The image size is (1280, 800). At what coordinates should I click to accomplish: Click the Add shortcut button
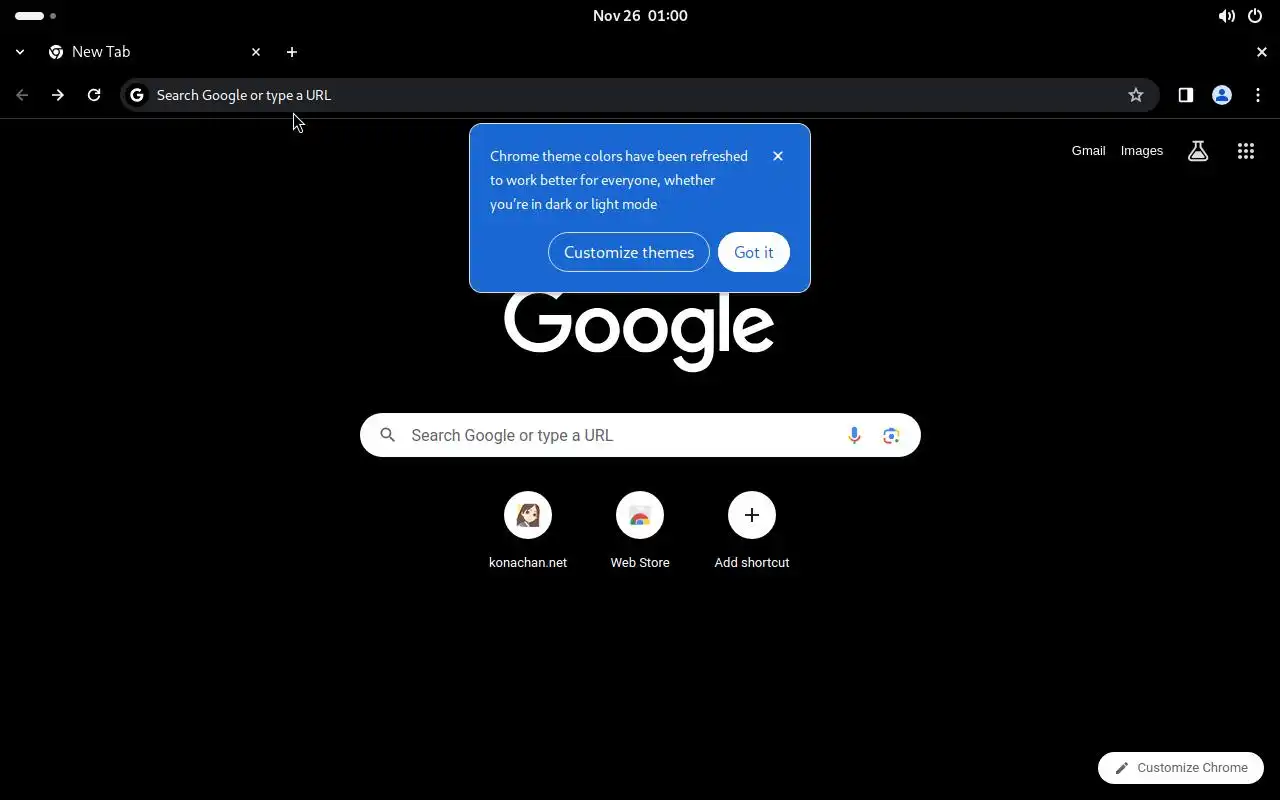click(752, 532)
